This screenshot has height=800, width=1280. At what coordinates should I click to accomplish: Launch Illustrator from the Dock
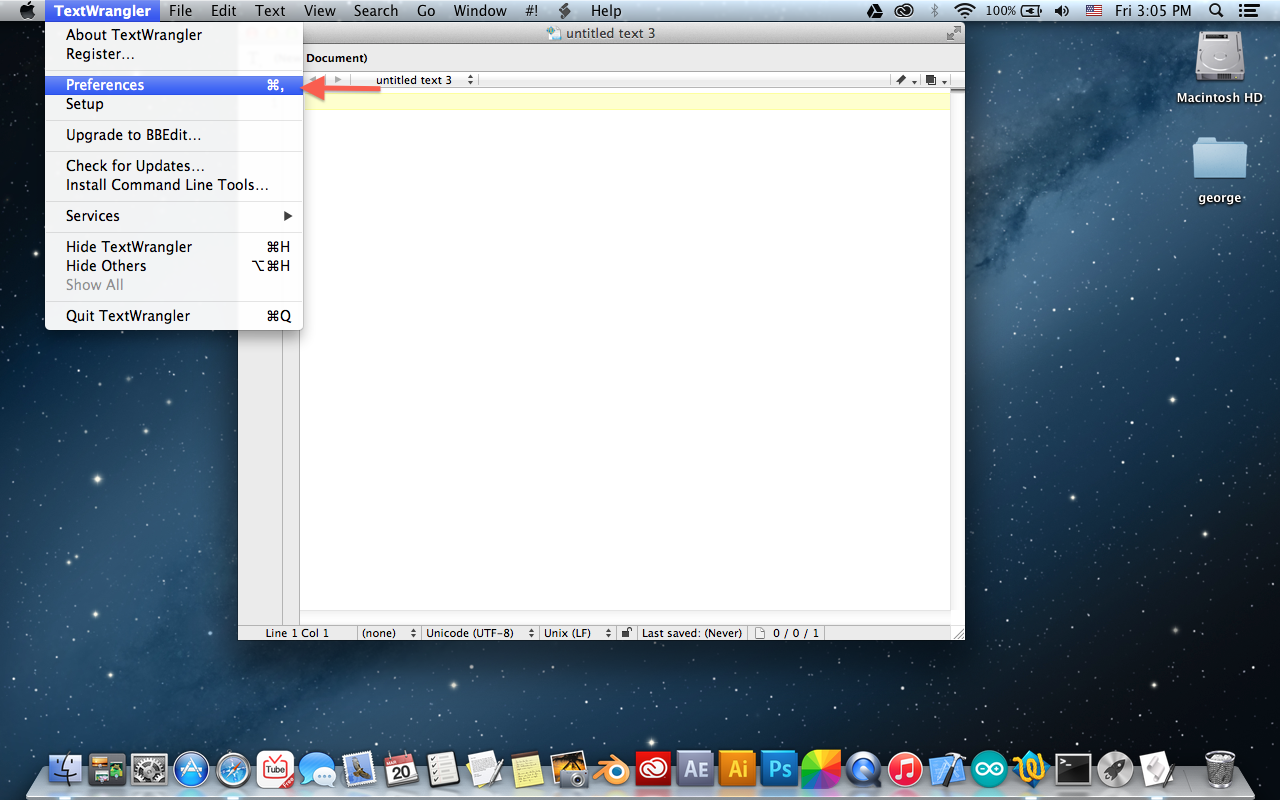pos(737,769)
